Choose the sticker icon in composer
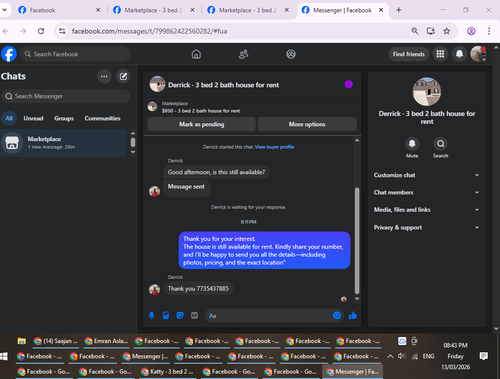500x379 pixels. pos(180,315)
